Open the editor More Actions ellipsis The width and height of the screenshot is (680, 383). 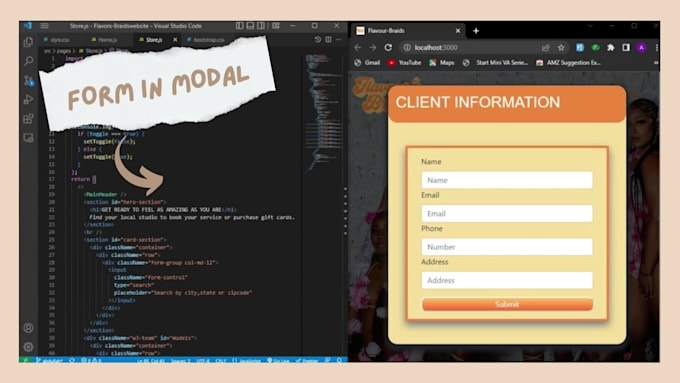click(x=339, y=39)
